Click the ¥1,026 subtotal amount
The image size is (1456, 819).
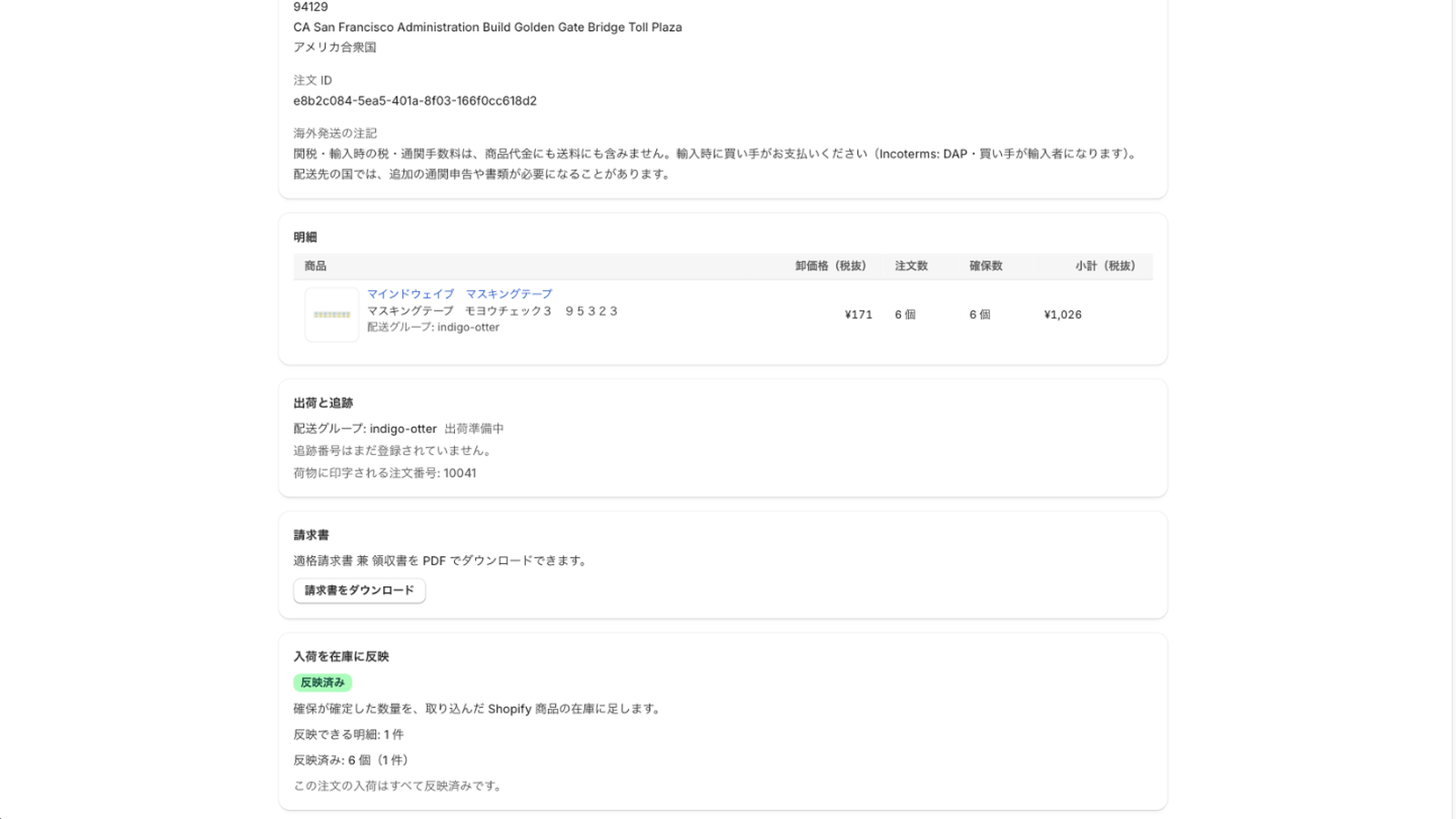tap(1063, 315)
